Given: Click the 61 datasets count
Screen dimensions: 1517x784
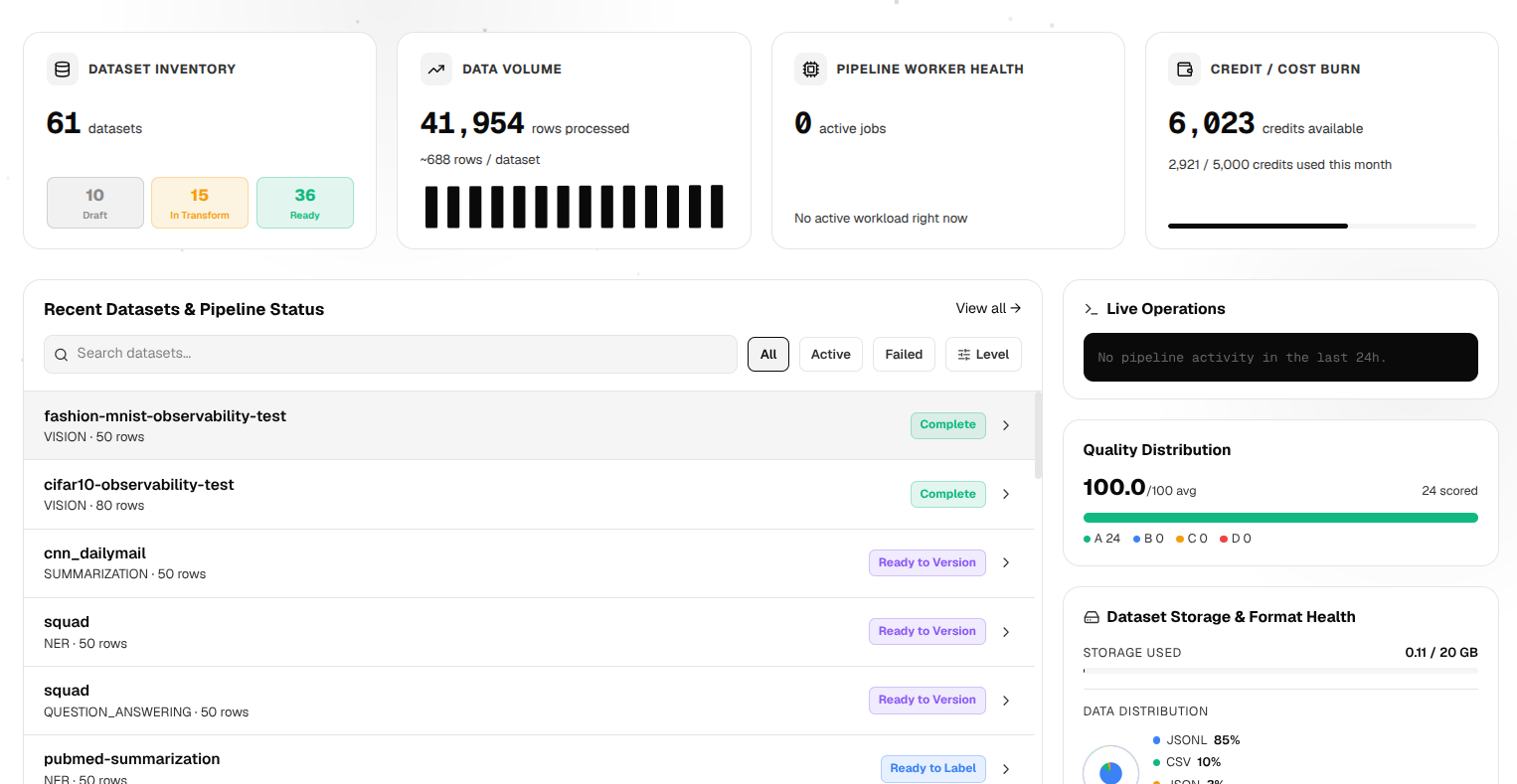Looking at the screenshot, I should coord(64,123).
